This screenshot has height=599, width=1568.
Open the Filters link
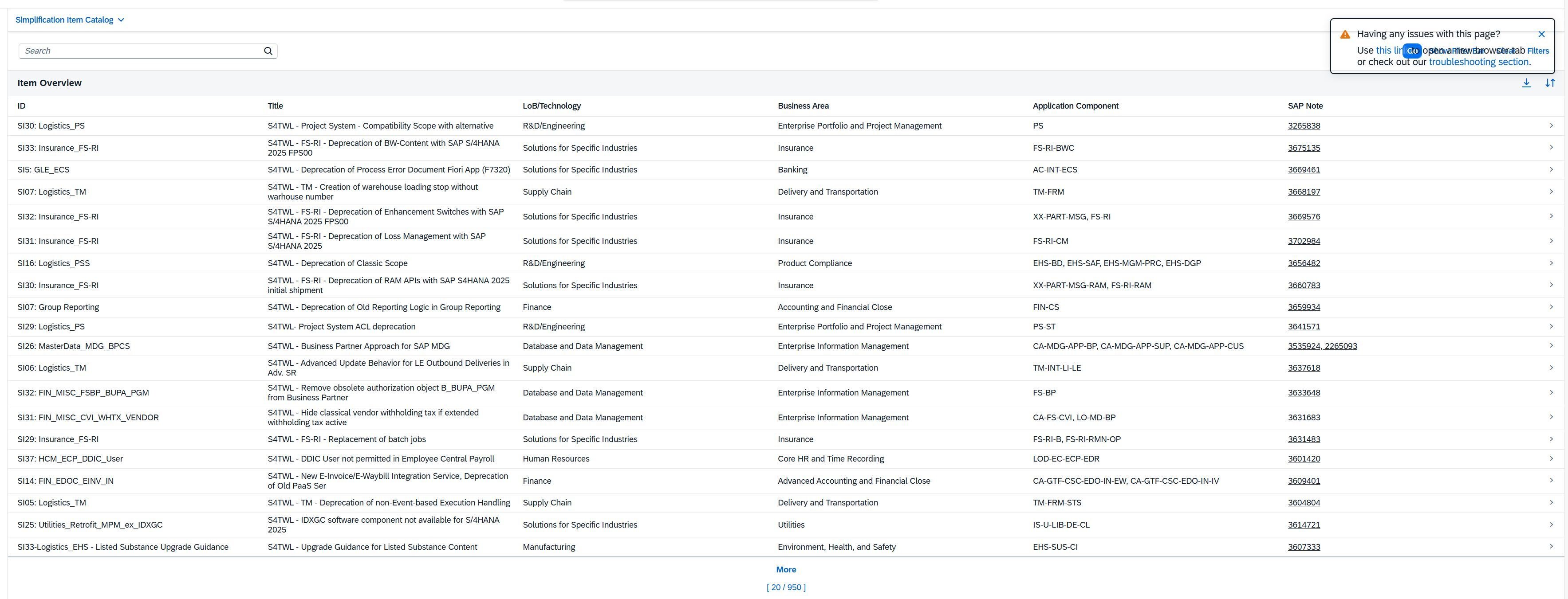pyautogui.click(x=1537, y=51)
